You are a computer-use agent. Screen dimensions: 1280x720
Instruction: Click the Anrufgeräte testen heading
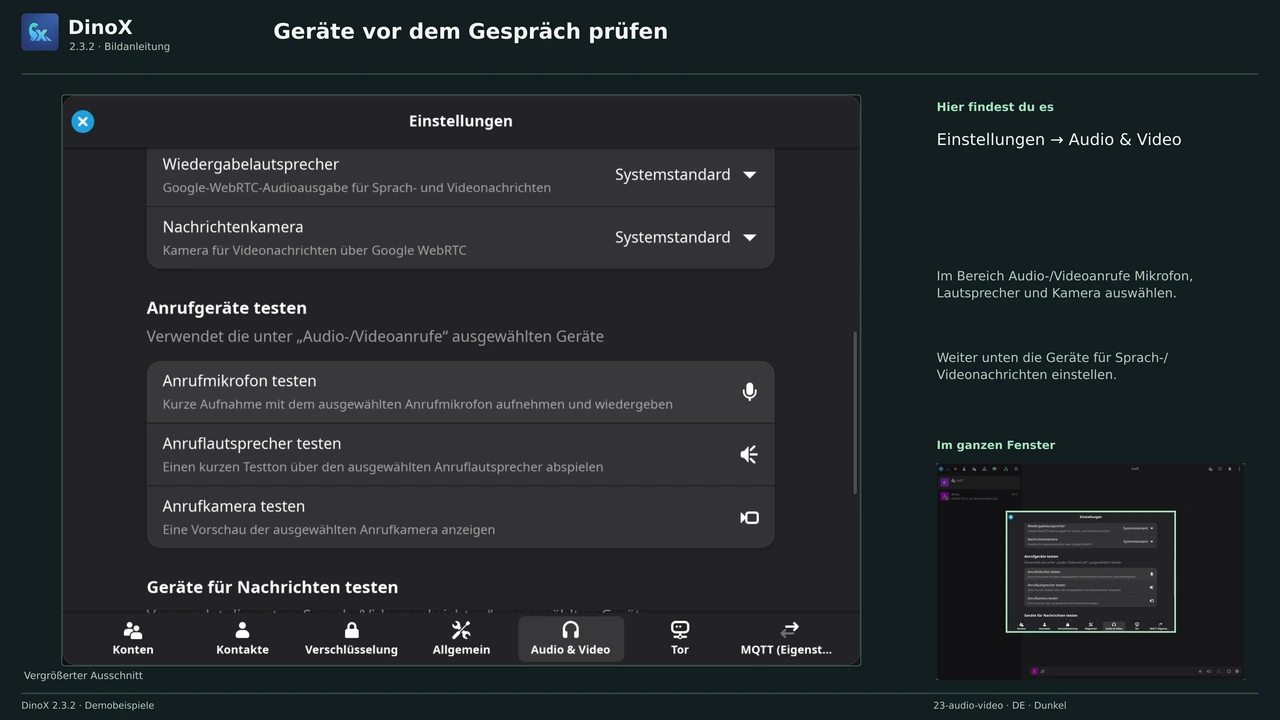pos(227,308)
